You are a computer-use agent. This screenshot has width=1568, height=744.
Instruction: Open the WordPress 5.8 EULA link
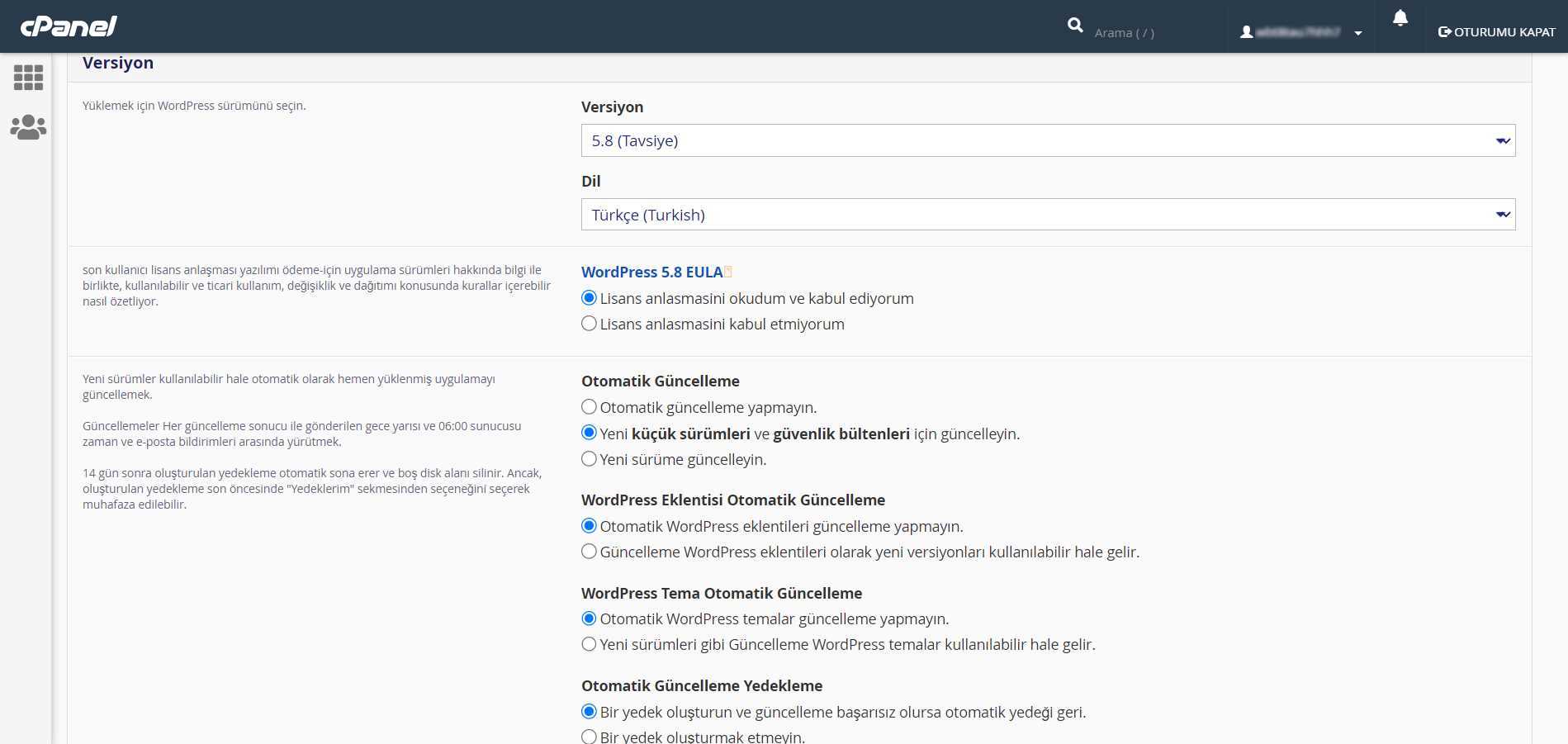[x=651, y=272]
